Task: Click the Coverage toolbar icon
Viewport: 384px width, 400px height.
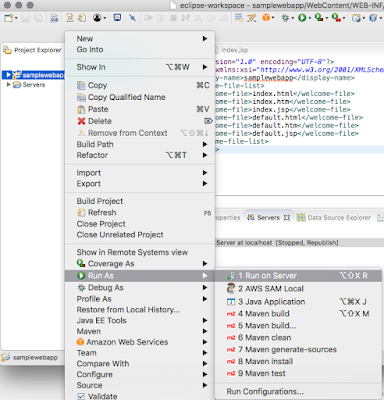Action: [319, 17]
